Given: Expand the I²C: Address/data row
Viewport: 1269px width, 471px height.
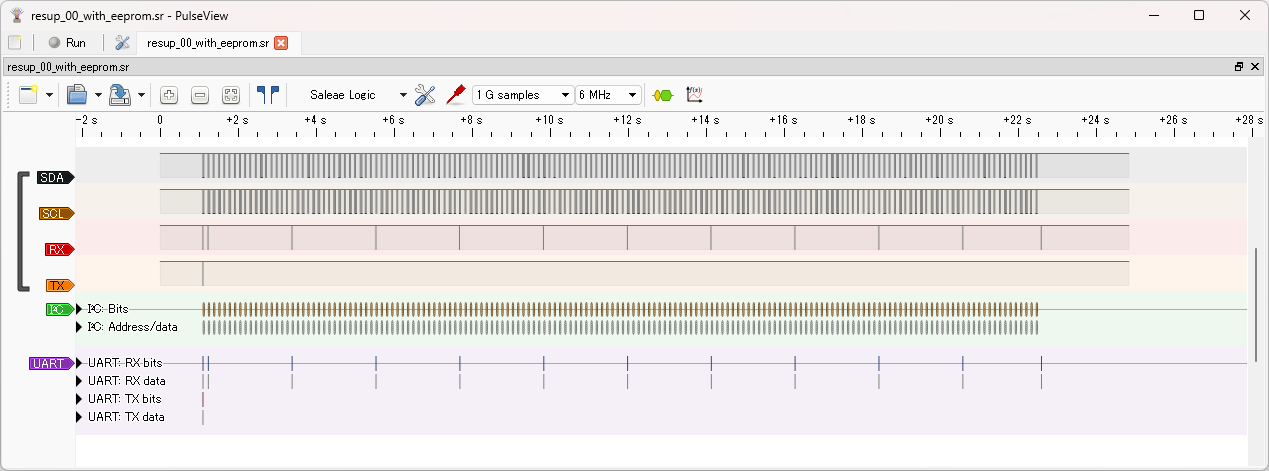Looking at the screenshot, I should pos(80,327).
